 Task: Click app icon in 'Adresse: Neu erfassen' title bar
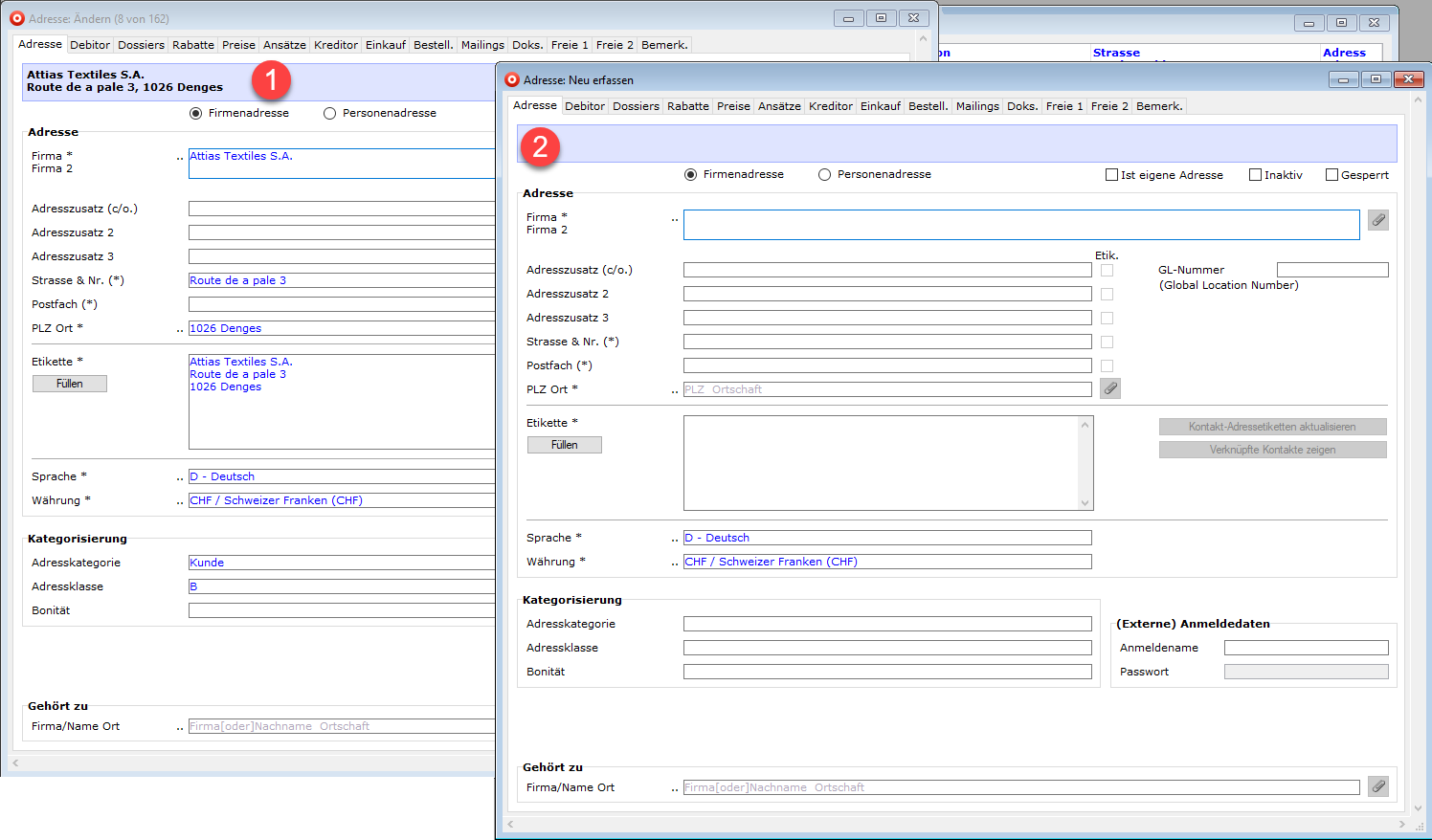click(512, 80)
